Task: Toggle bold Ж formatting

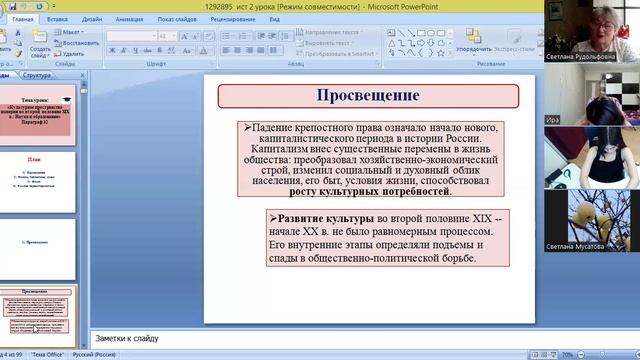Action: [112, 51]
